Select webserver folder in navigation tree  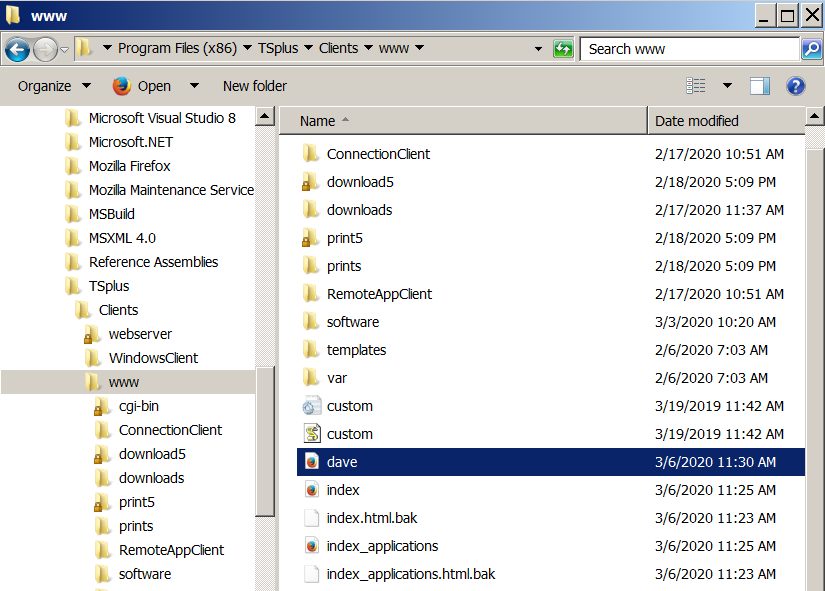140,334
